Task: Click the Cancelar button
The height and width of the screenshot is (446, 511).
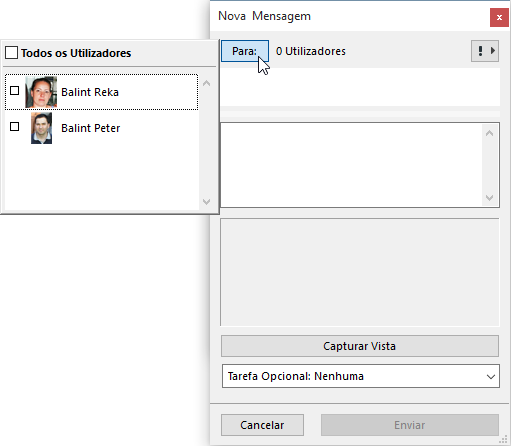Action: [262, 425]
